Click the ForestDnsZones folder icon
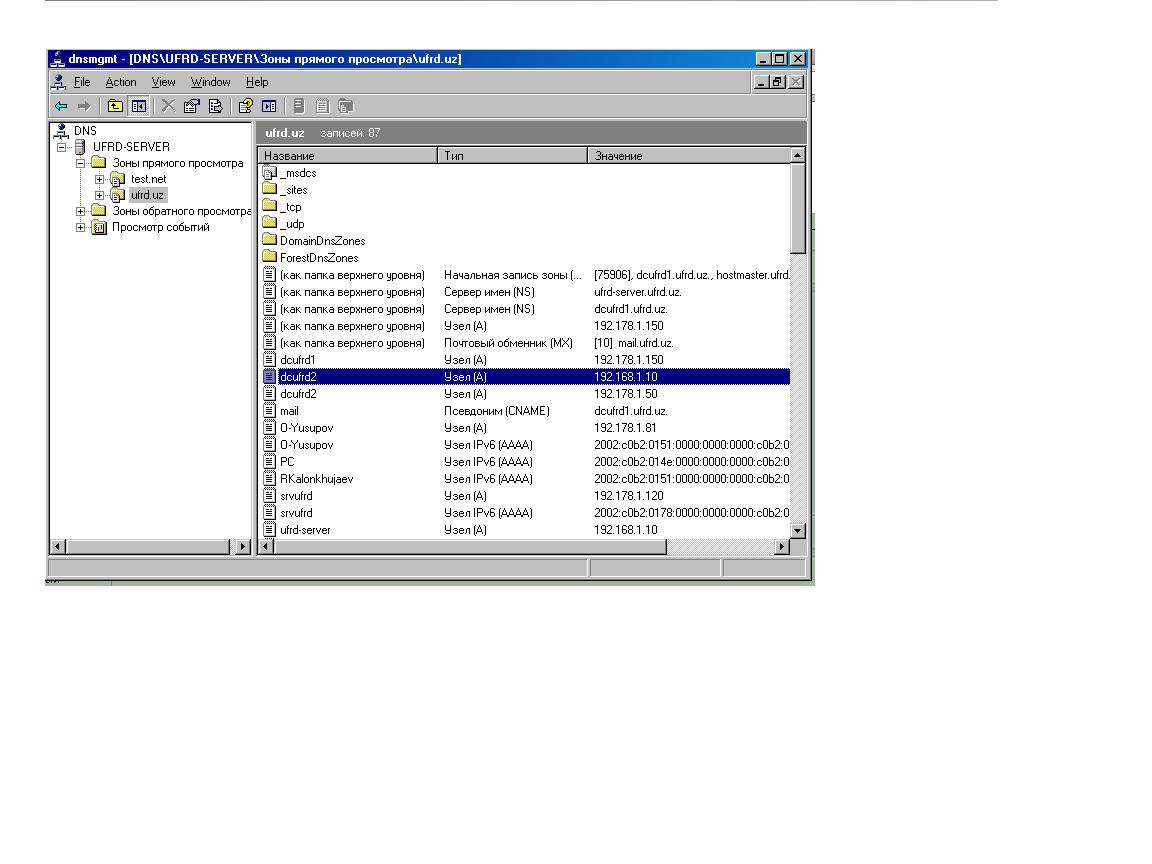 pyautogui.click(x=270, y=258)
